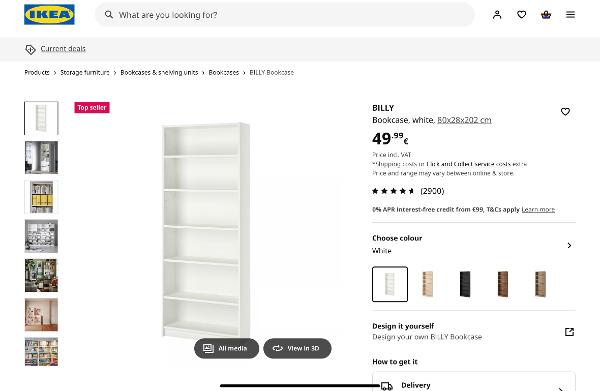Open the shopping basket icon

546,15
